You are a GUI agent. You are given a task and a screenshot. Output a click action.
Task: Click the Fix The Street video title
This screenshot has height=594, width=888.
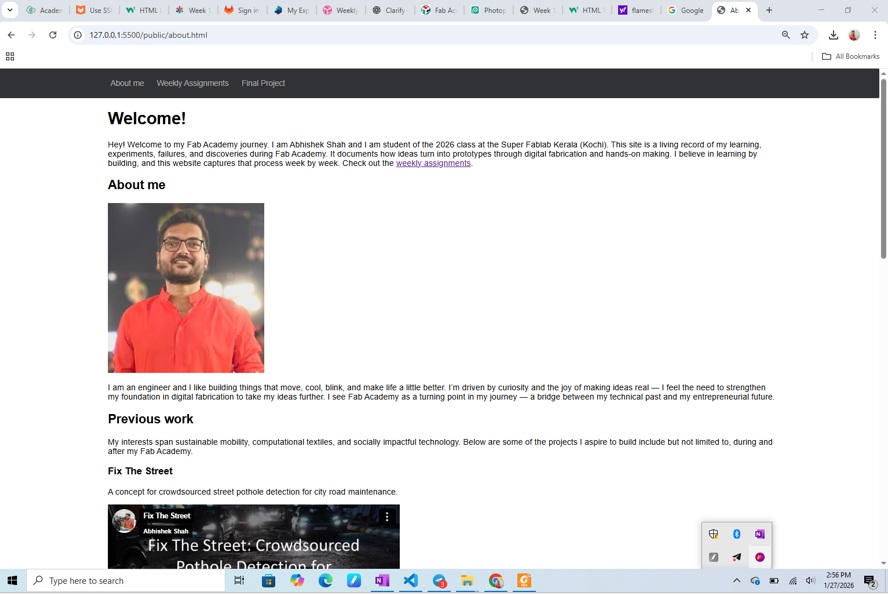(166, 516)
